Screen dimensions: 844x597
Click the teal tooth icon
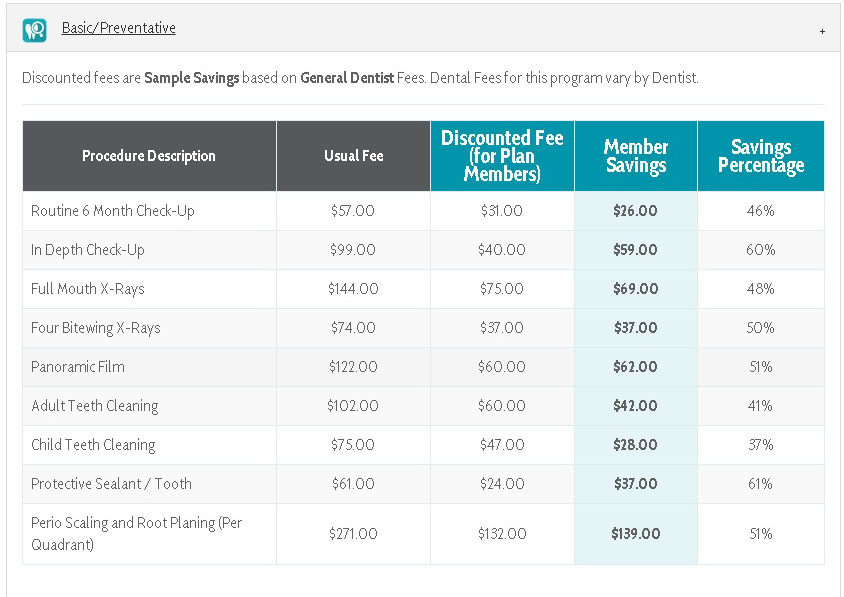(x=35, y=28)
